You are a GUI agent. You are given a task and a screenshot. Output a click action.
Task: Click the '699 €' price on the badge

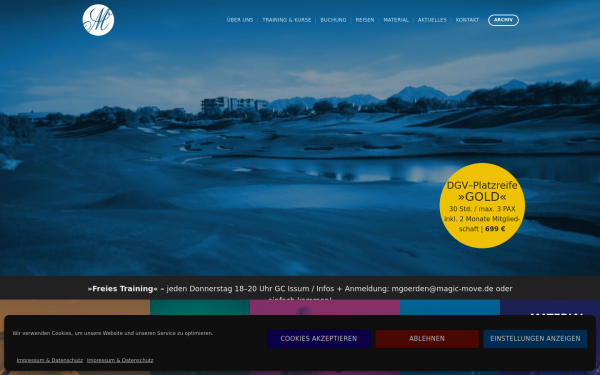(x=495, y=229)
